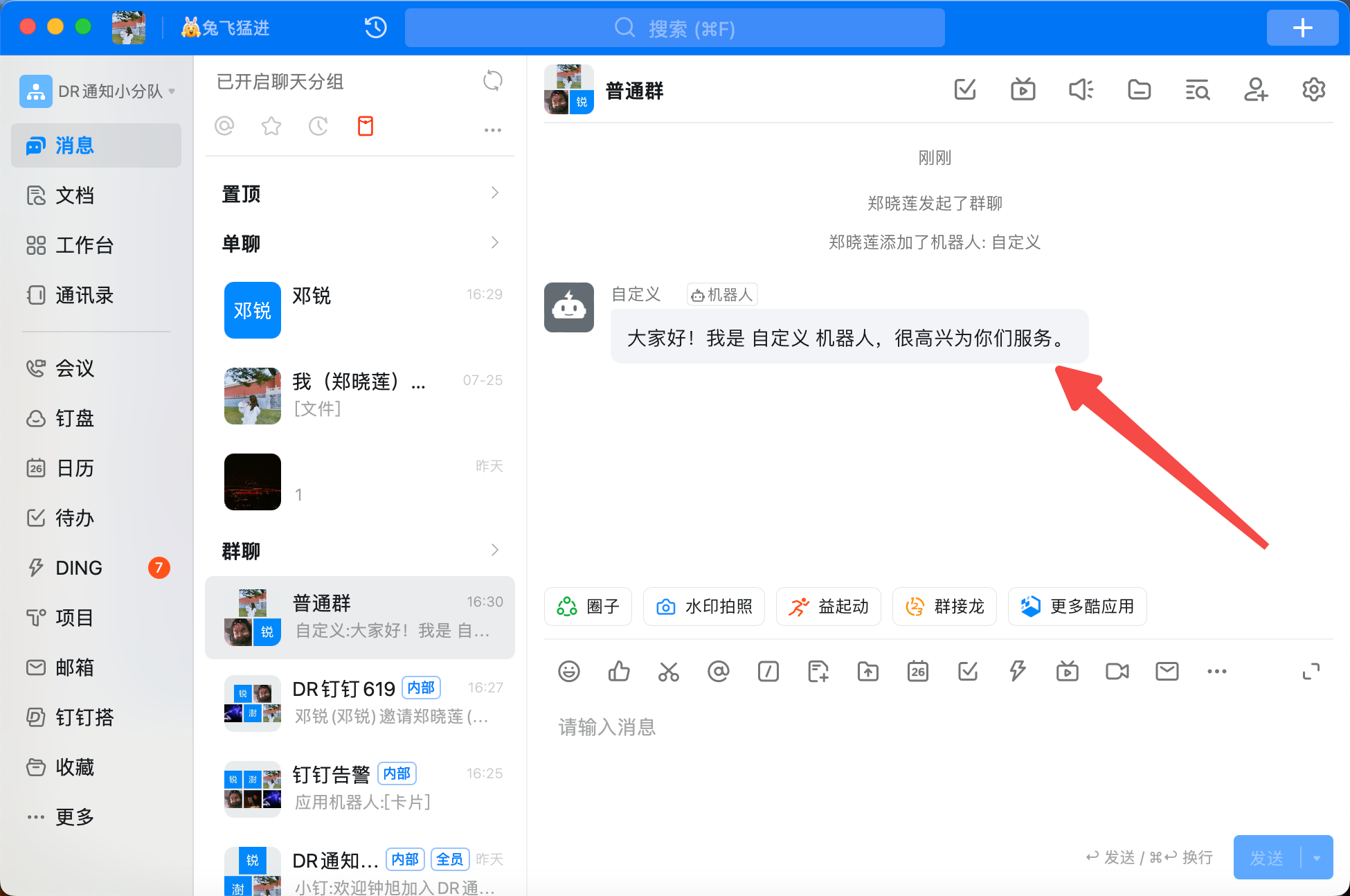Screen dimensions: 1350x896
Task: Collapse the 单聊 section chevron
Action: [x=495, y=243]
